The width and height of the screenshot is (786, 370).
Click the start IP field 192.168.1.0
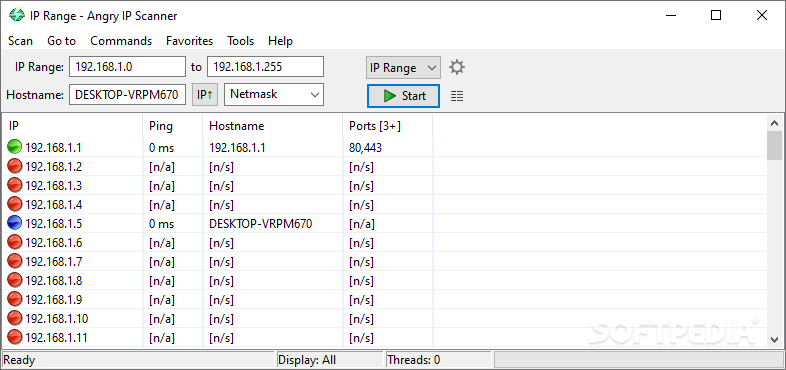click(127, 67)
